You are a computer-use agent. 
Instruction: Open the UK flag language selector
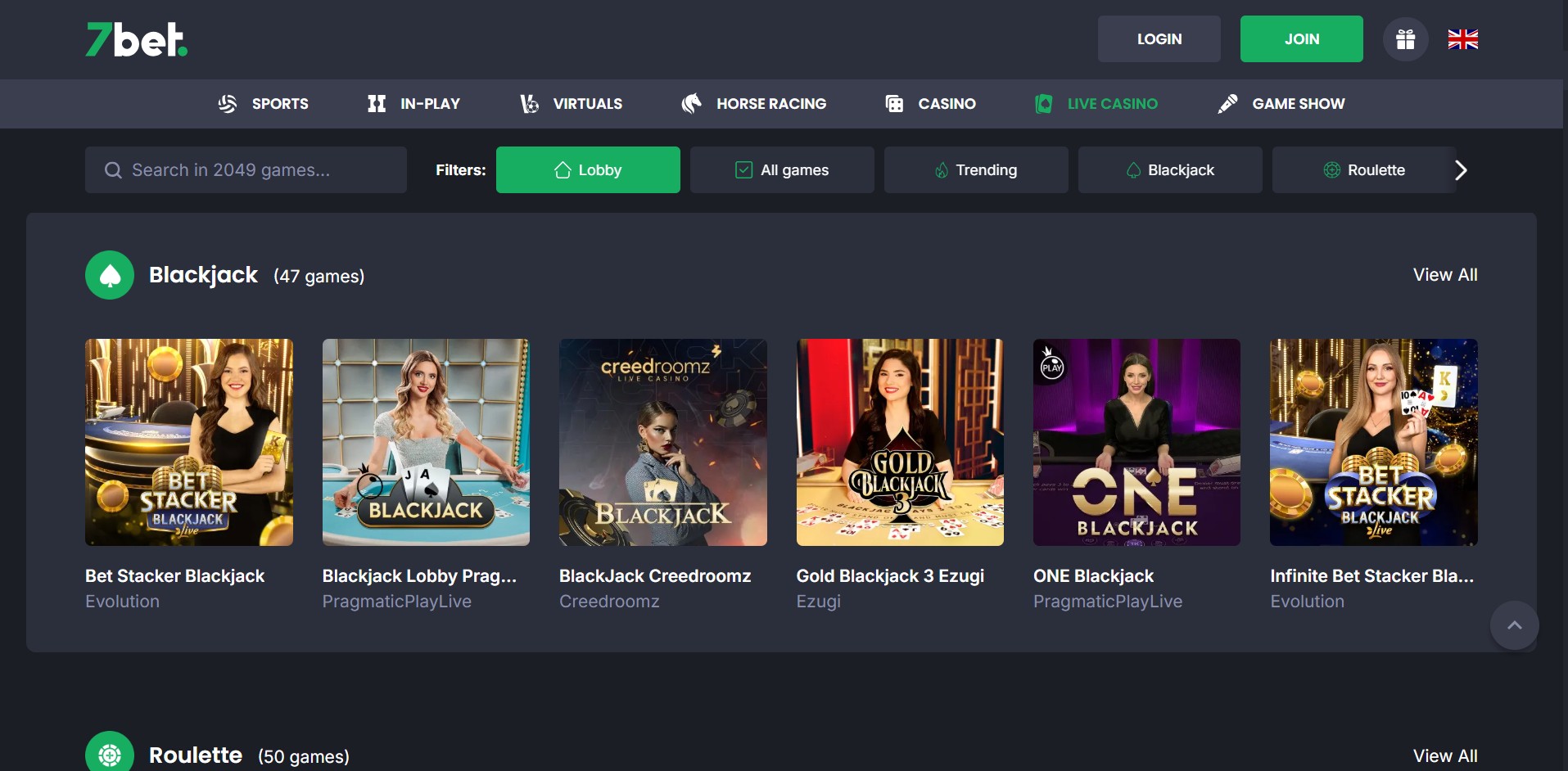coord(1462,39)
